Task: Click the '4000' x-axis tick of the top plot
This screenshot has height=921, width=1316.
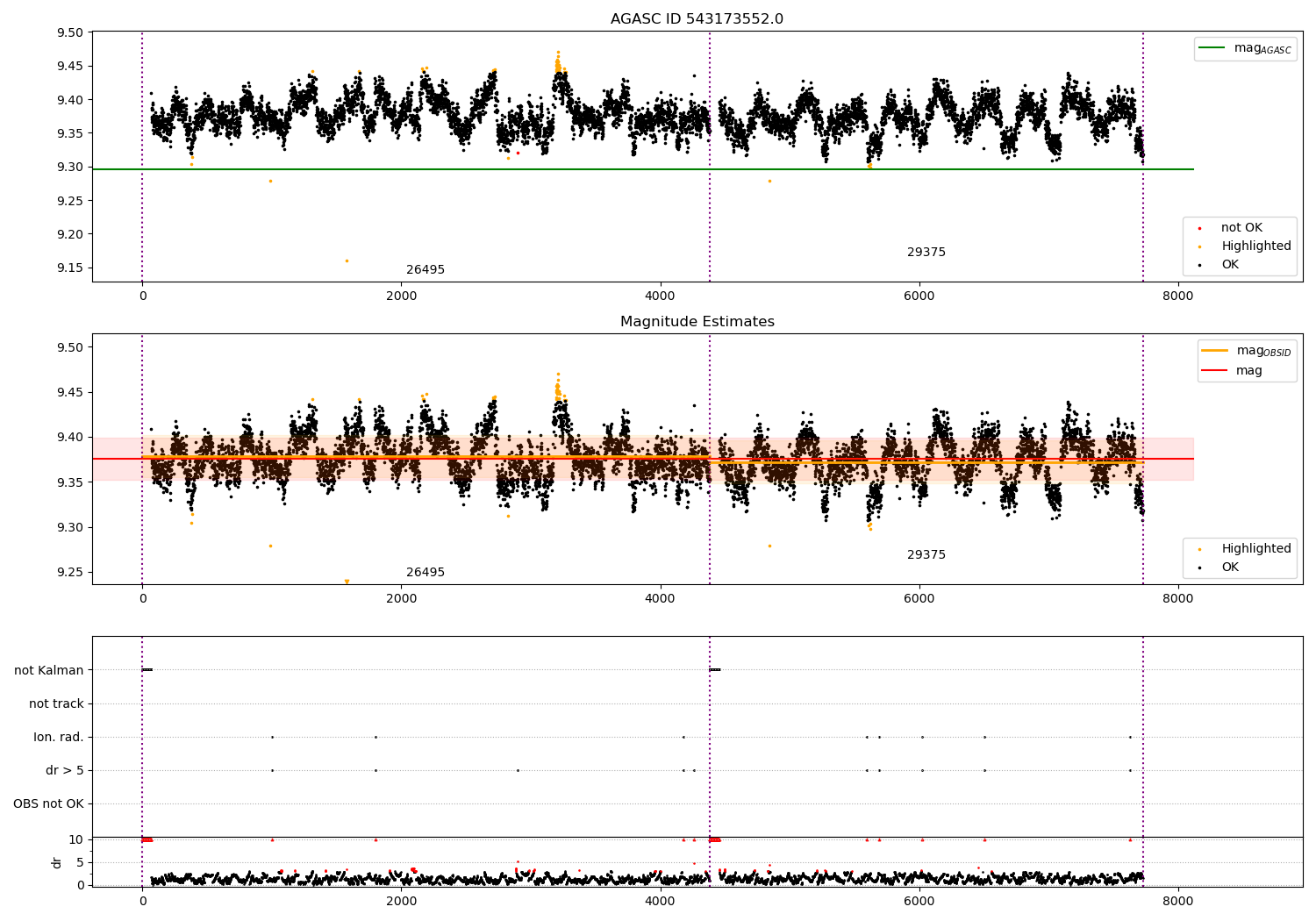Action: tap(660, 296)
